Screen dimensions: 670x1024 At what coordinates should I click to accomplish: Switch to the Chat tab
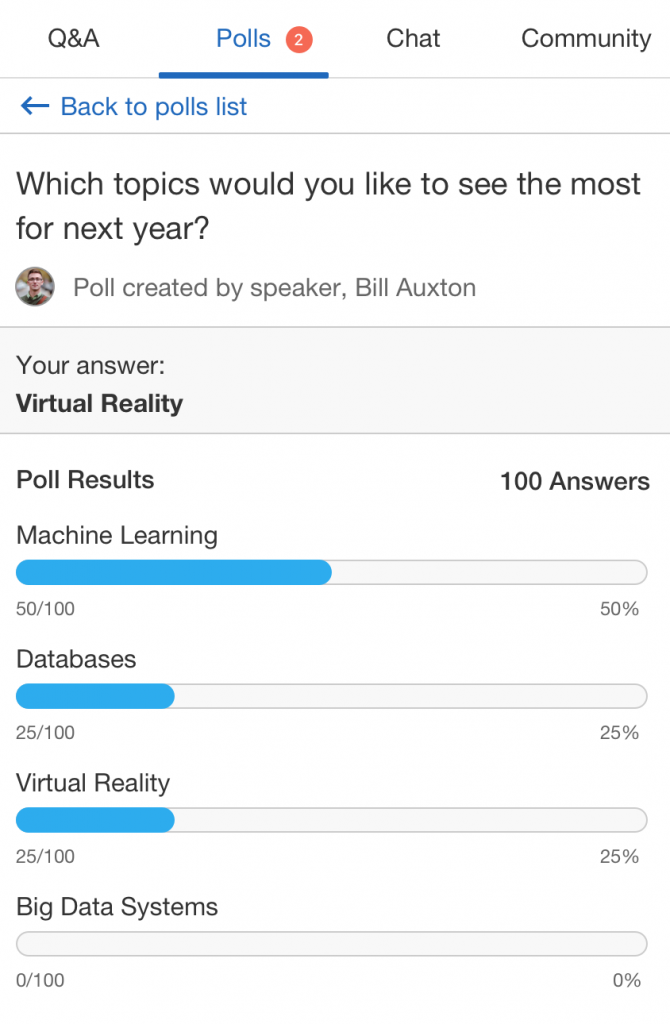click(412, 38)
